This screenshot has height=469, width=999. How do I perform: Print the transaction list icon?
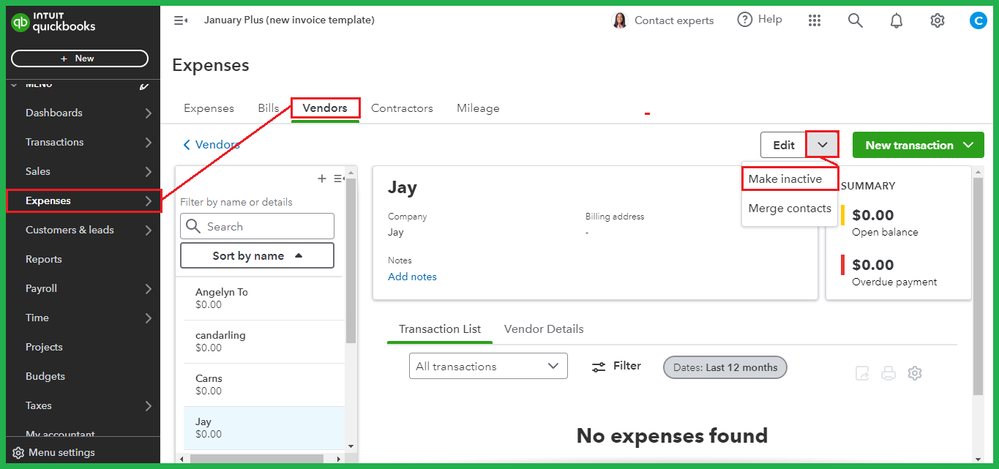[888, 373]
